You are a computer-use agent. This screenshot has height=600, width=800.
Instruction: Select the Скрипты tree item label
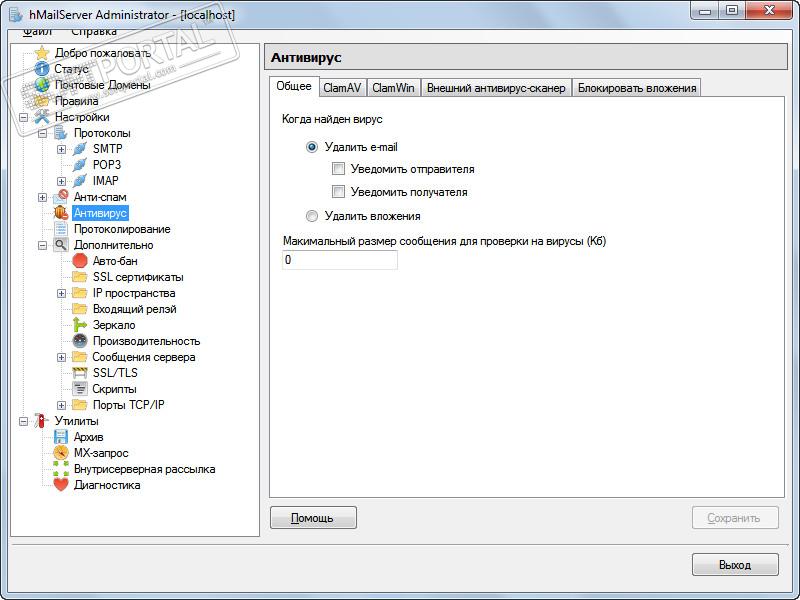pyautogui.click(x=114, y=389)
